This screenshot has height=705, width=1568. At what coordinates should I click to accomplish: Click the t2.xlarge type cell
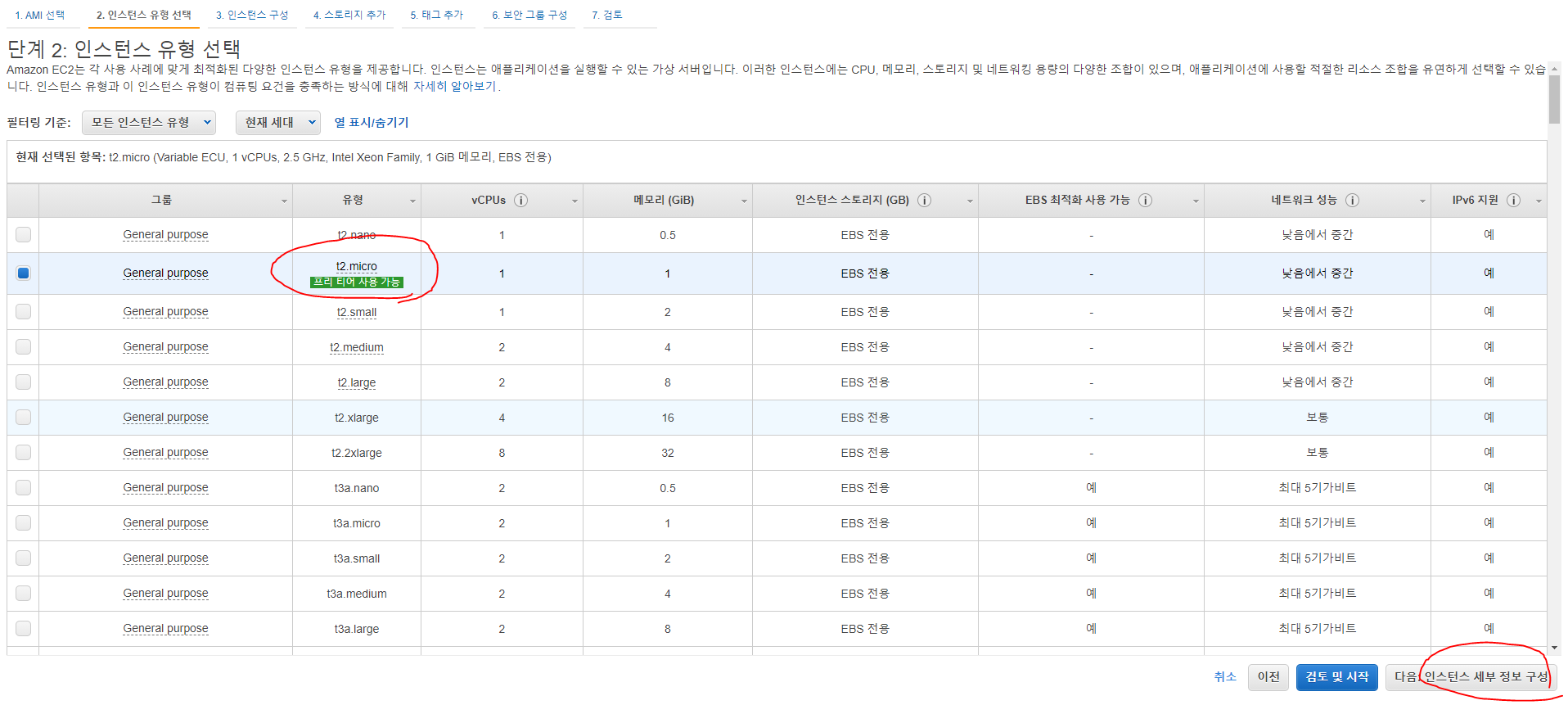point(357,418)
